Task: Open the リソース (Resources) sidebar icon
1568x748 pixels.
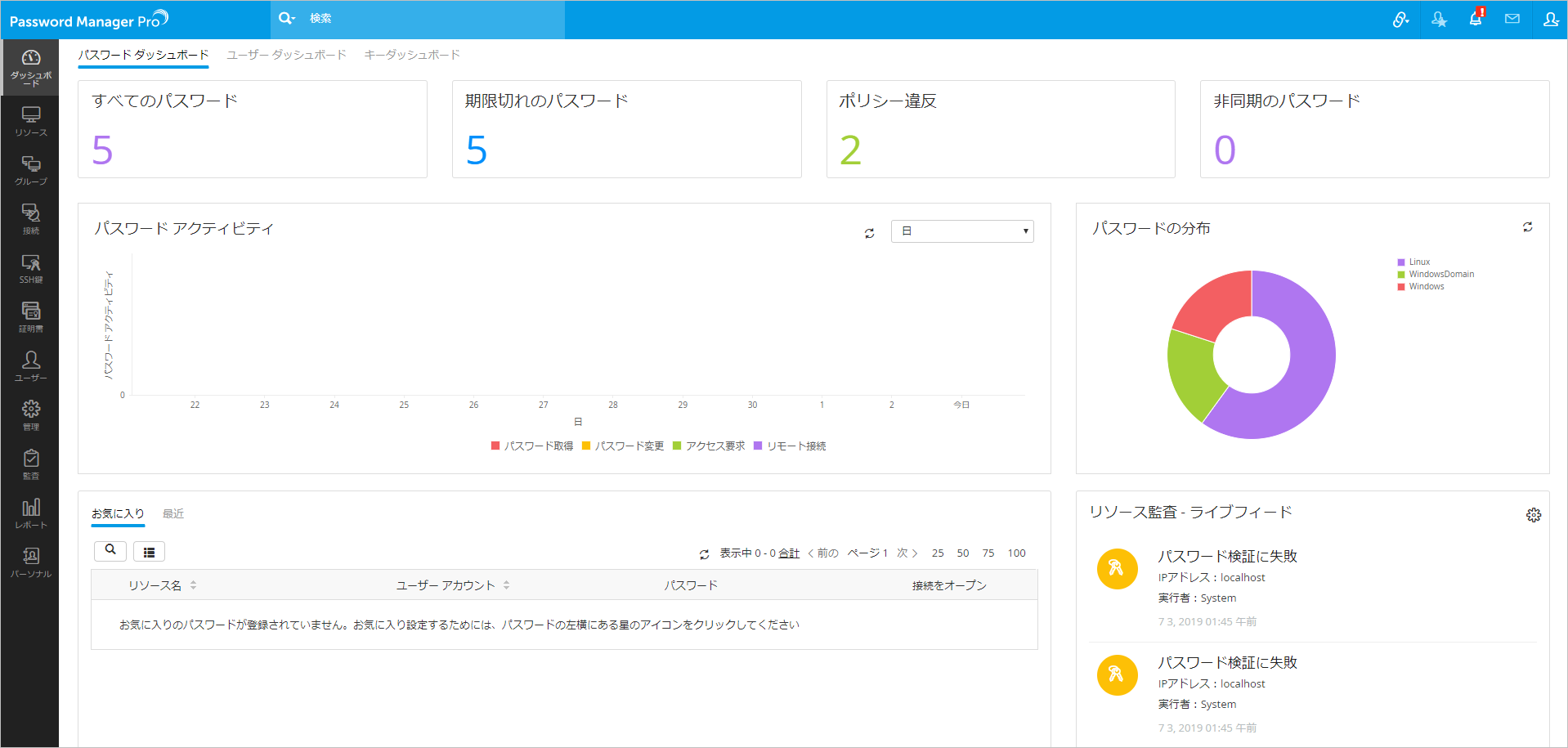Action: click(x=30, y=120)
